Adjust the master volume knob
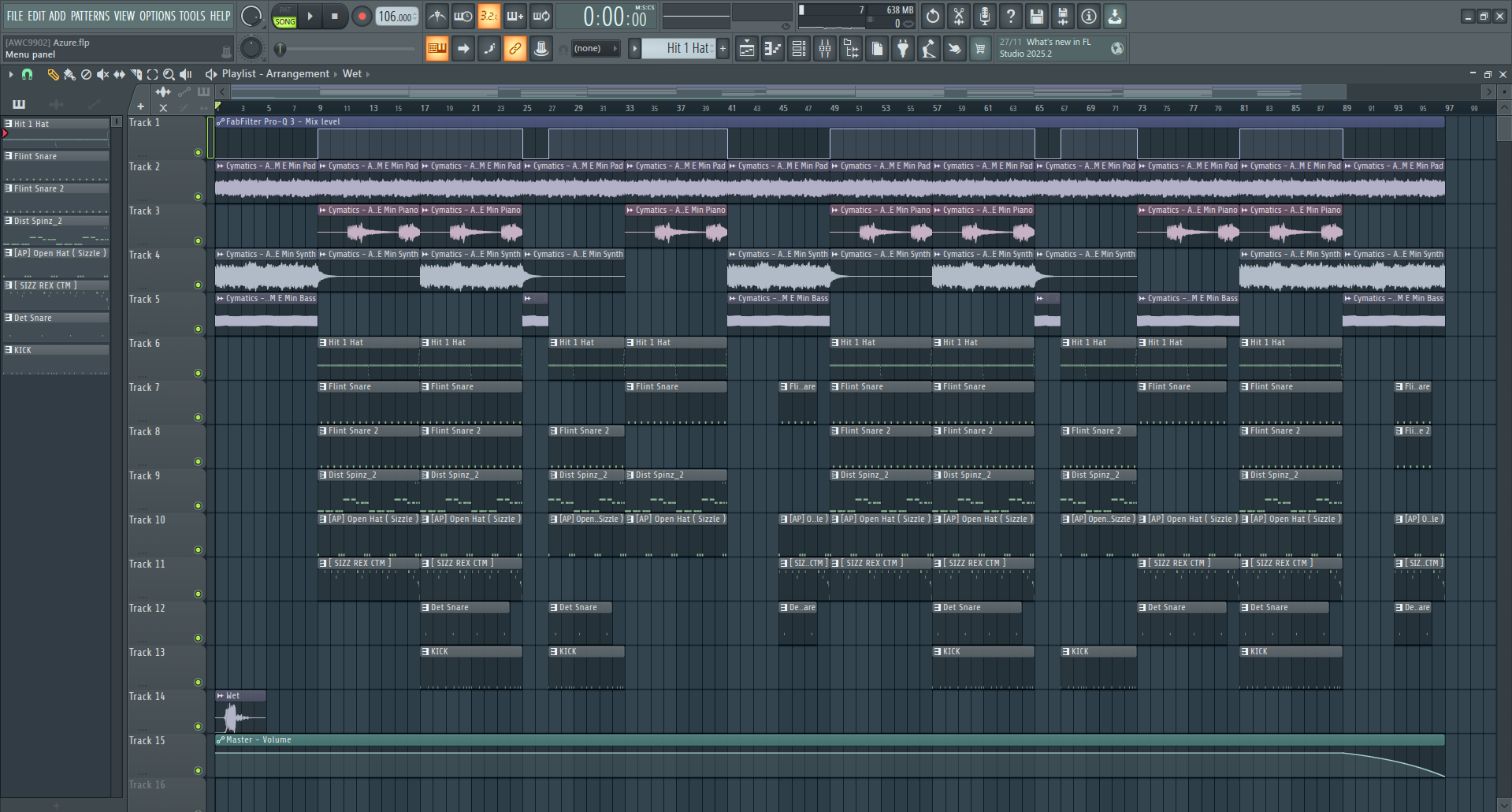 (251, 16)
